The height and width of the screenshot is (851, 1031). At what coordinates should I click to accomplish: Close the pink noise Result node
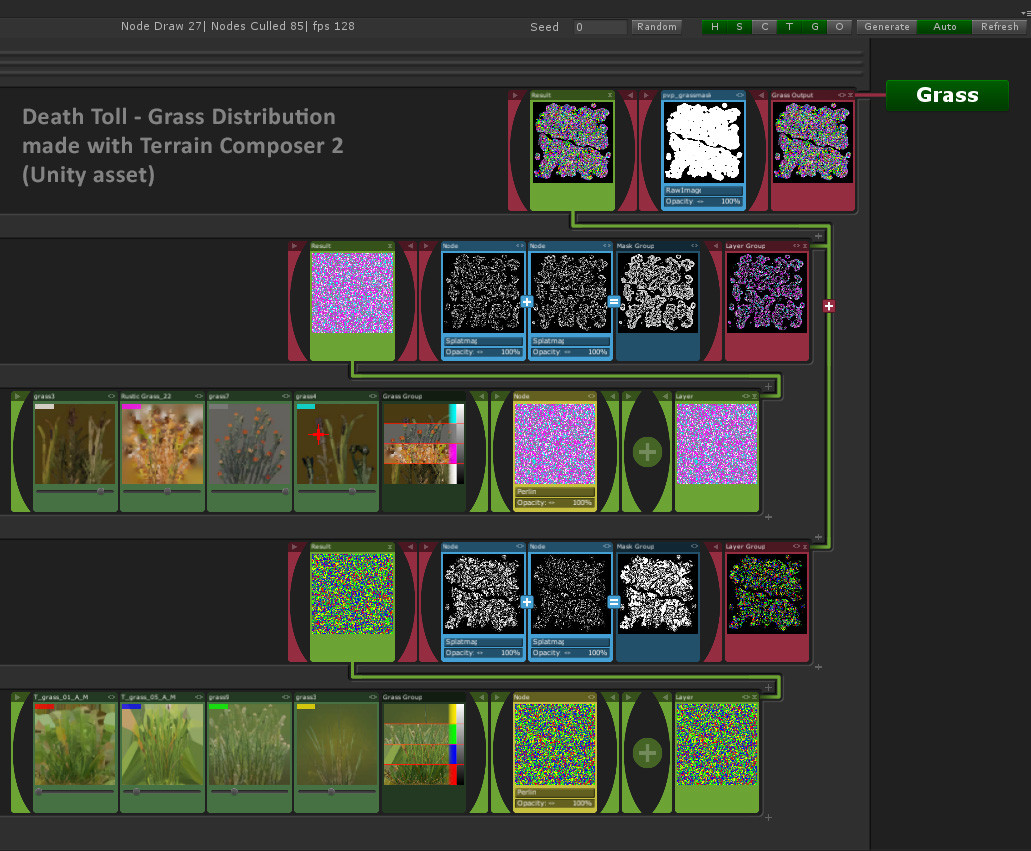click(x=390, y=246)
